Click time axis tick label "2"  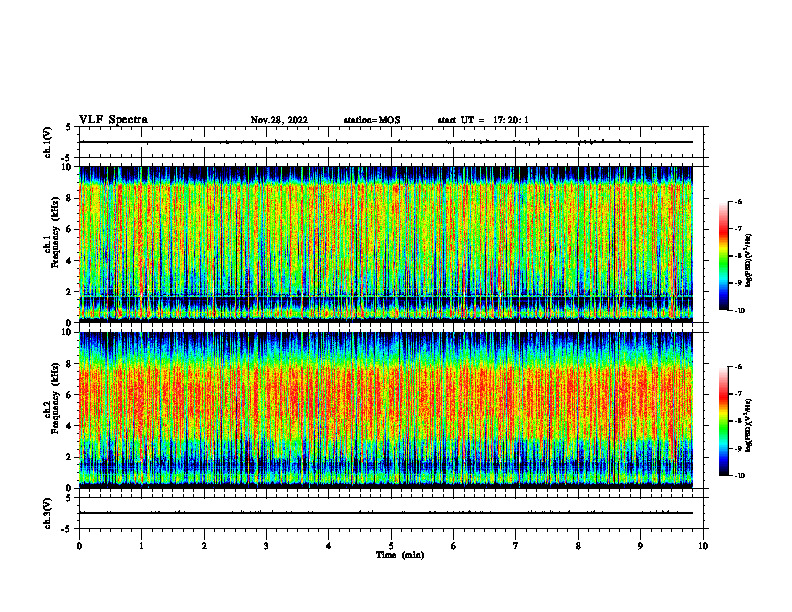204,546
